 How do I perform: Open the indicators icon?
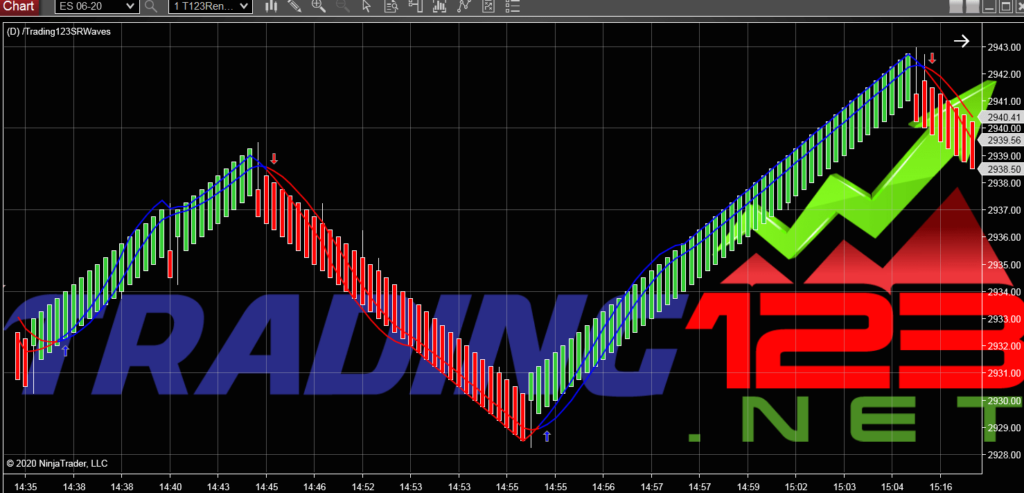point(440,7)
